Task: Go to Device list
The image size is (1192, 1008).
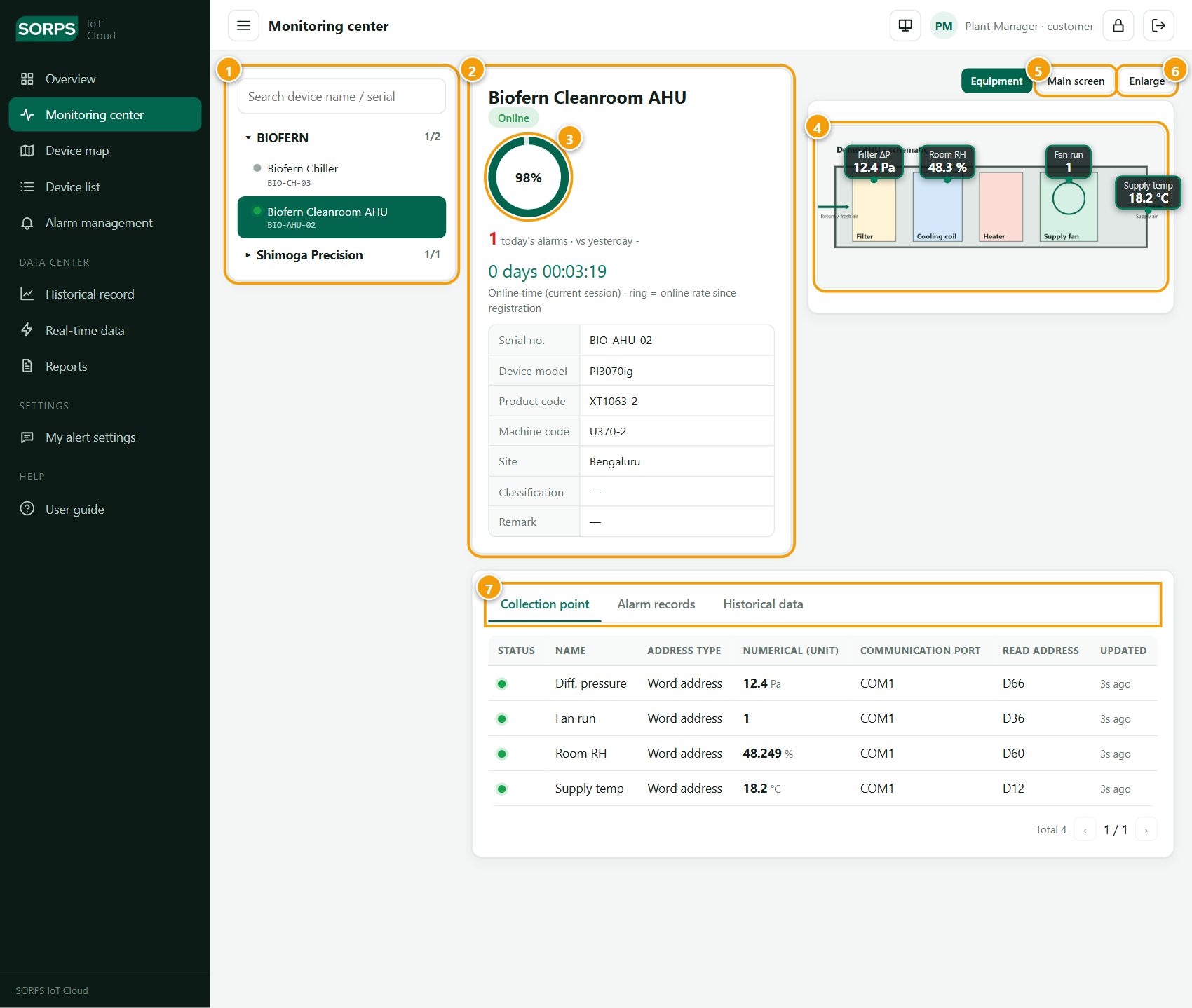Action: click(x=105, y=187)
